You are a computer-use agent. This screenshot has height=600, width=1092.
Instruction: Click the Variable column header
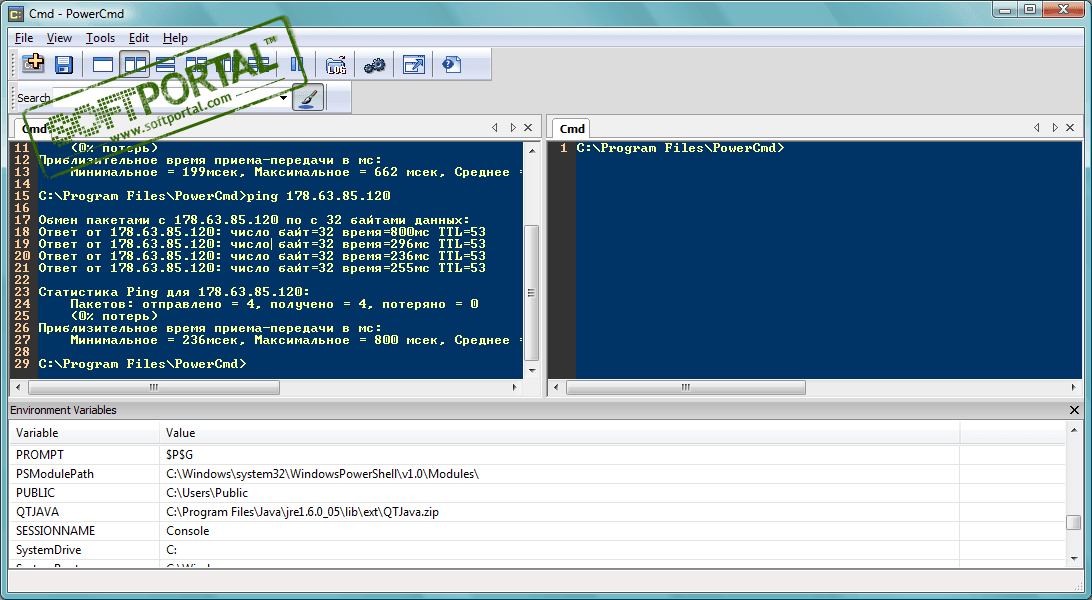click(x=84, y=433)
